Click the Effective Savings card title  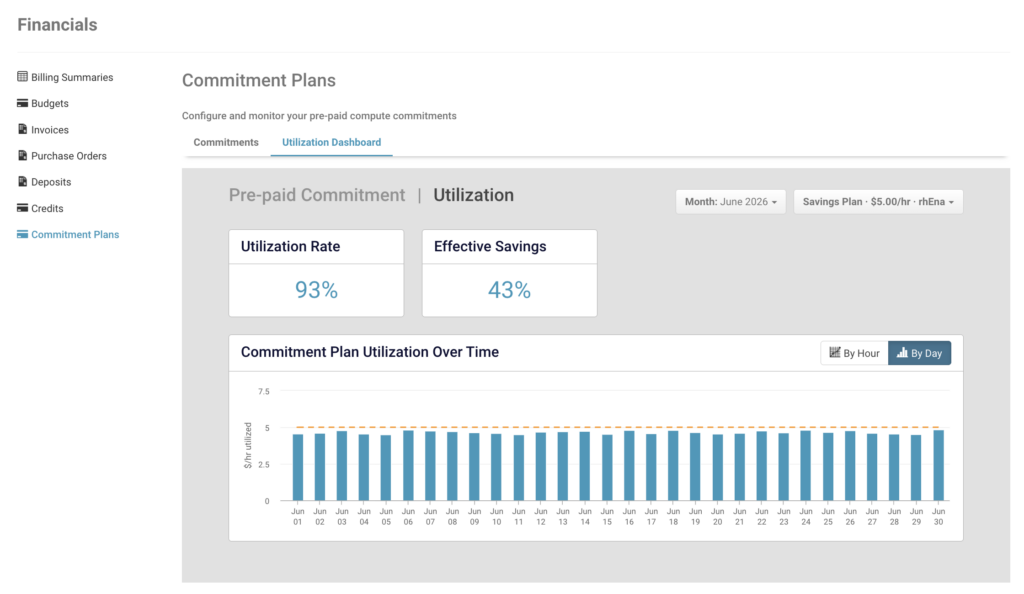coord(490,246)
